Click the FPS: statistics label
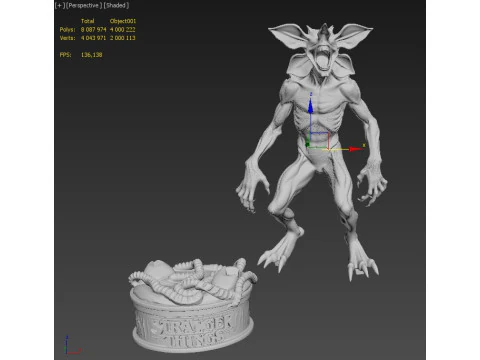Viewport: 480px width, 360px height. (x=65, y=55)
